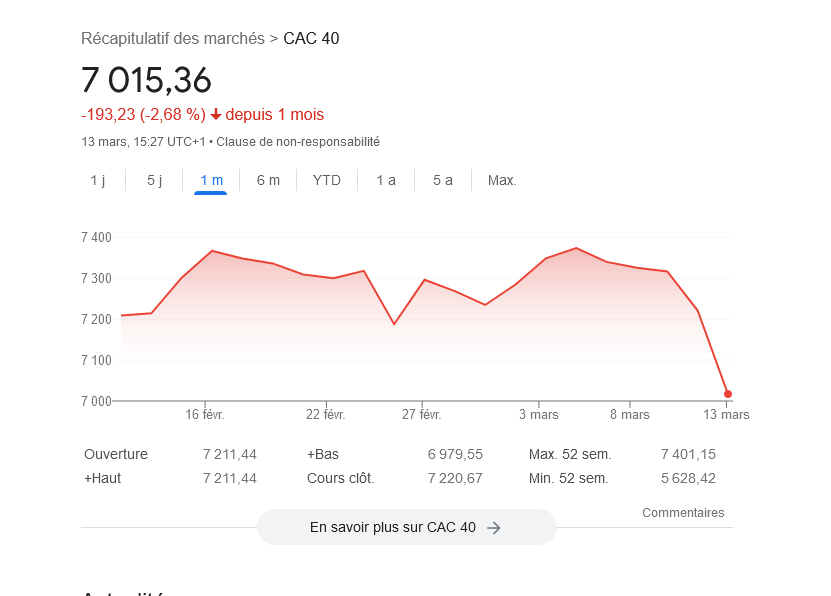This screenshot has width=831, height=596.
Task: Click the arrow icon in CAC 40 button
Action: click(x=493, y=528)
